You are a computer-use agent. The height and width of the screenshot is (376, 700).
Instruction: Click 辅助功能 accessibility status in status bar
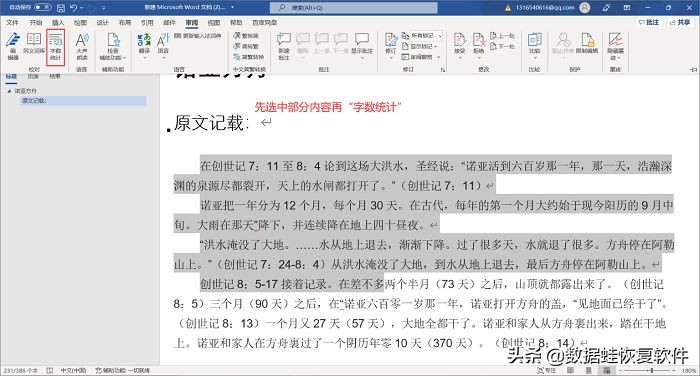click(x=123, y=371)
